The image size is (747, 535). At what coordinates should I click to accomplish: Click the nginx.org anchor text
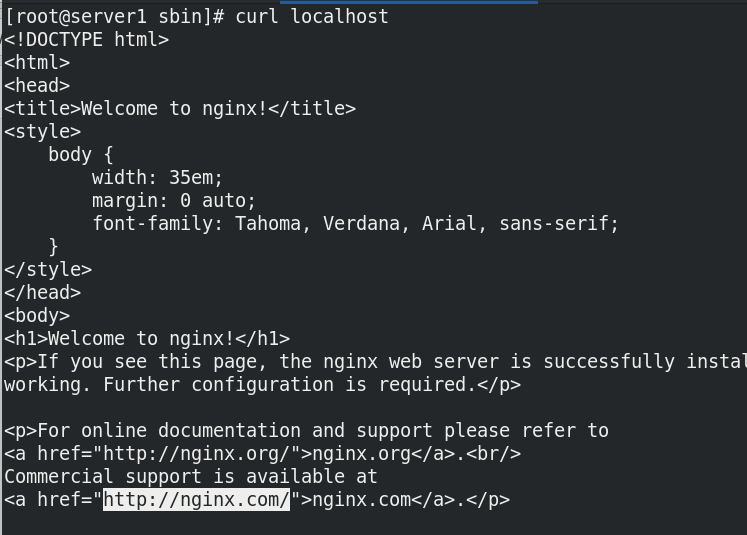point(362,454)
